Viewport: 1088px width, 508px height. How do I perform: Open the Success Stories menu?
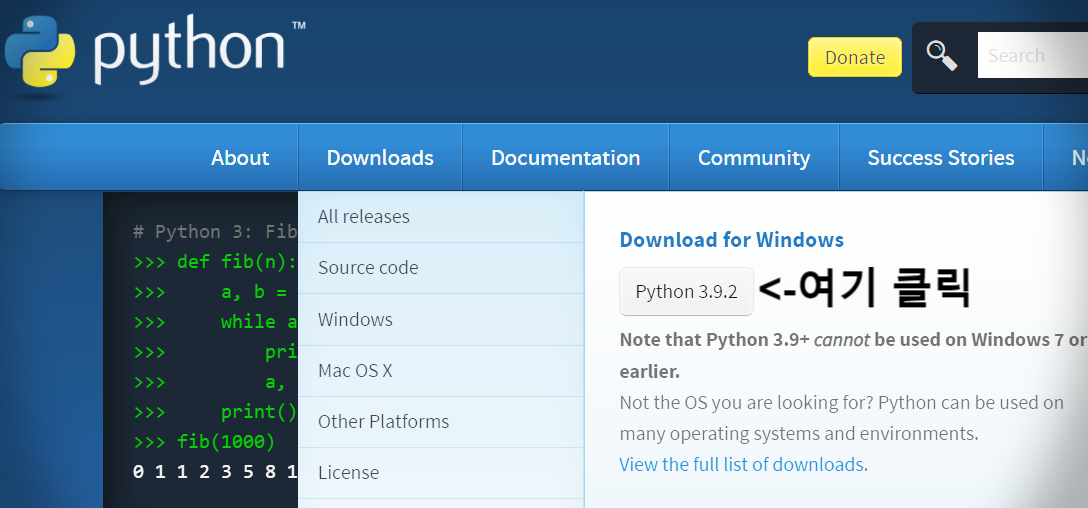click(941, 158)
